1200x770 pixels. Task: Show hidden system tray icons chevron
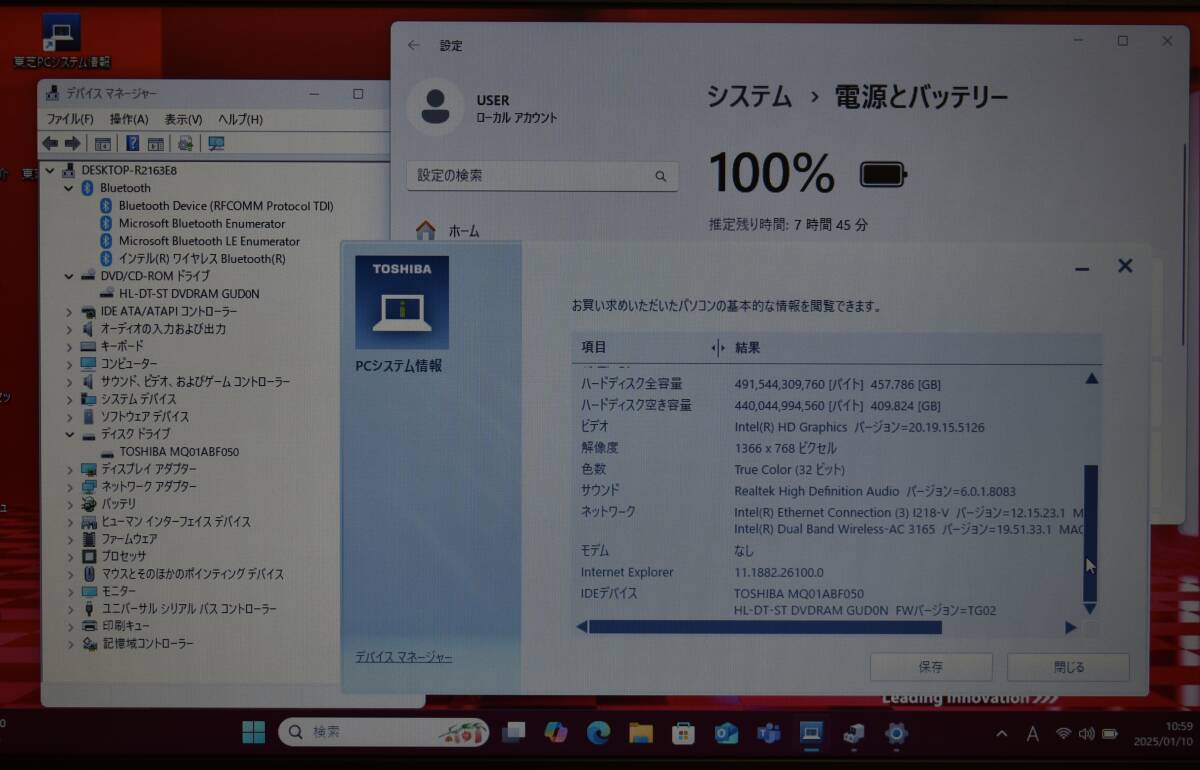click(x=1002, y=733)
